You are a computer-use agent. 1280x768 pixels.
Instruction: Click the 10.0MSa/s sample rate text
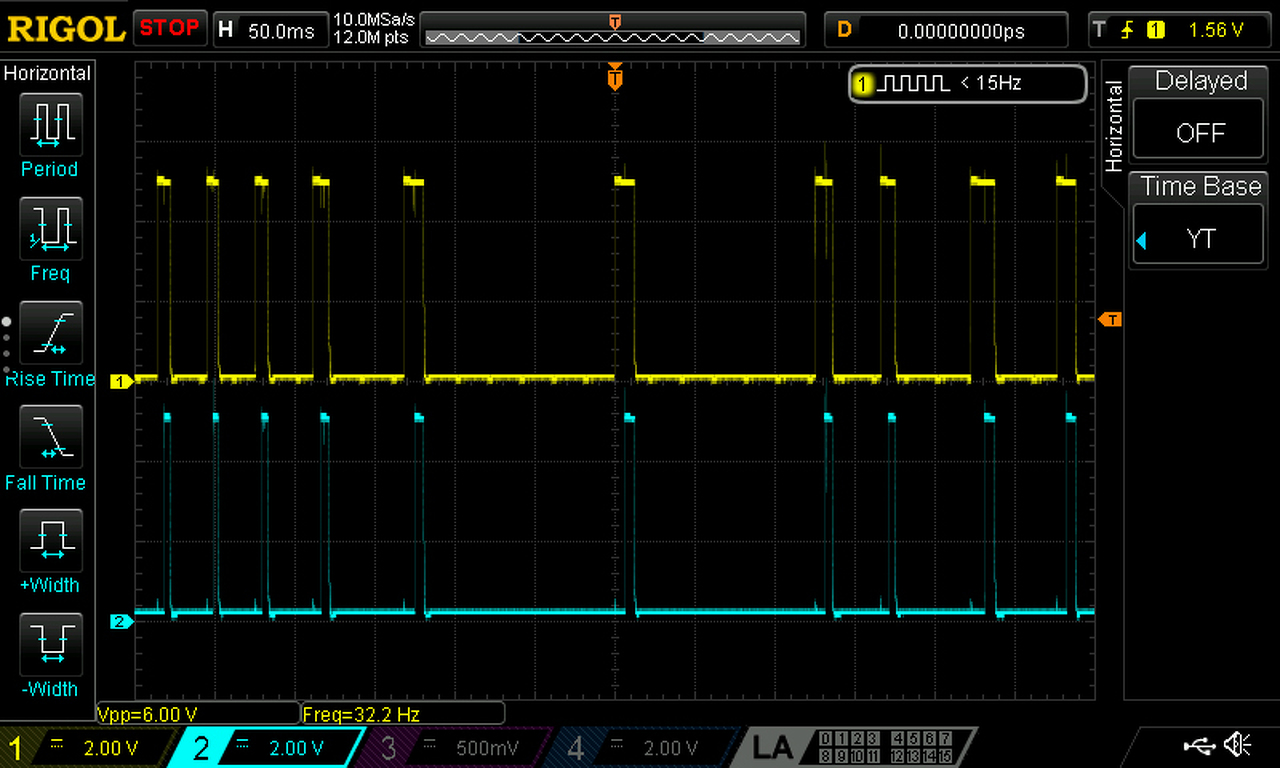coord(374,20)
